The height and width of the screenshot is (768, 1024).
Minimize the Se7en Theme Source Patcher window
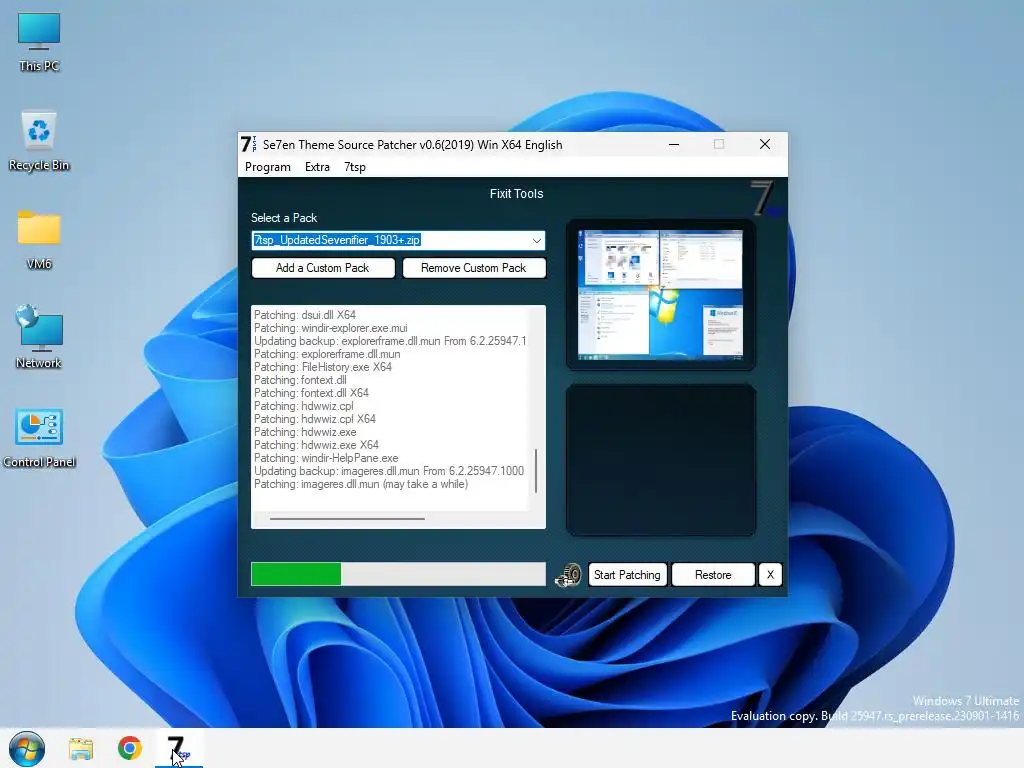tap(674, 144)
